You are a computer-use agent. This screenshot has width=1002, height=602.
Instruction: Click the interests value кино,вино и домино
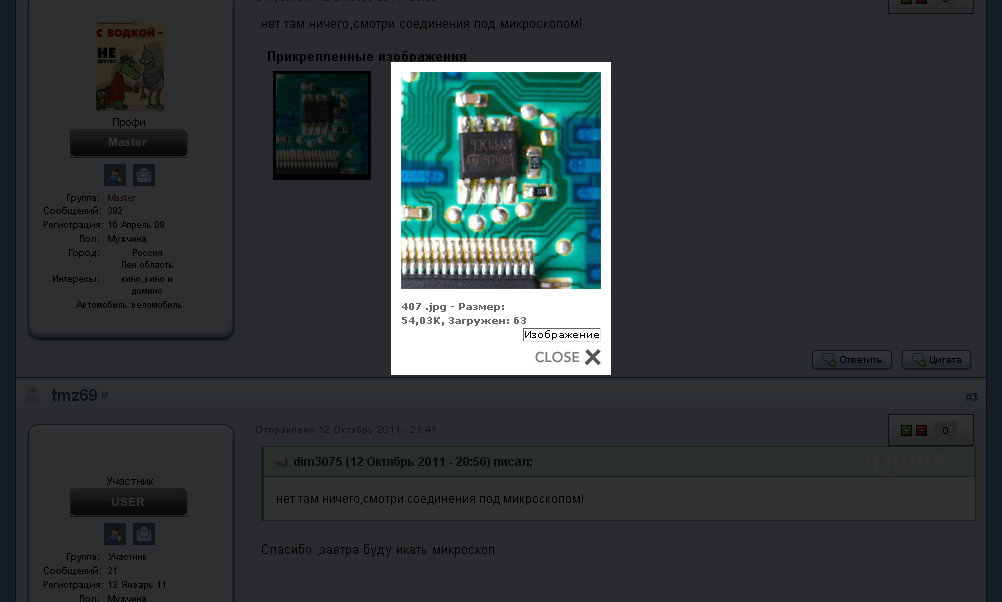(x=147, y=285)
